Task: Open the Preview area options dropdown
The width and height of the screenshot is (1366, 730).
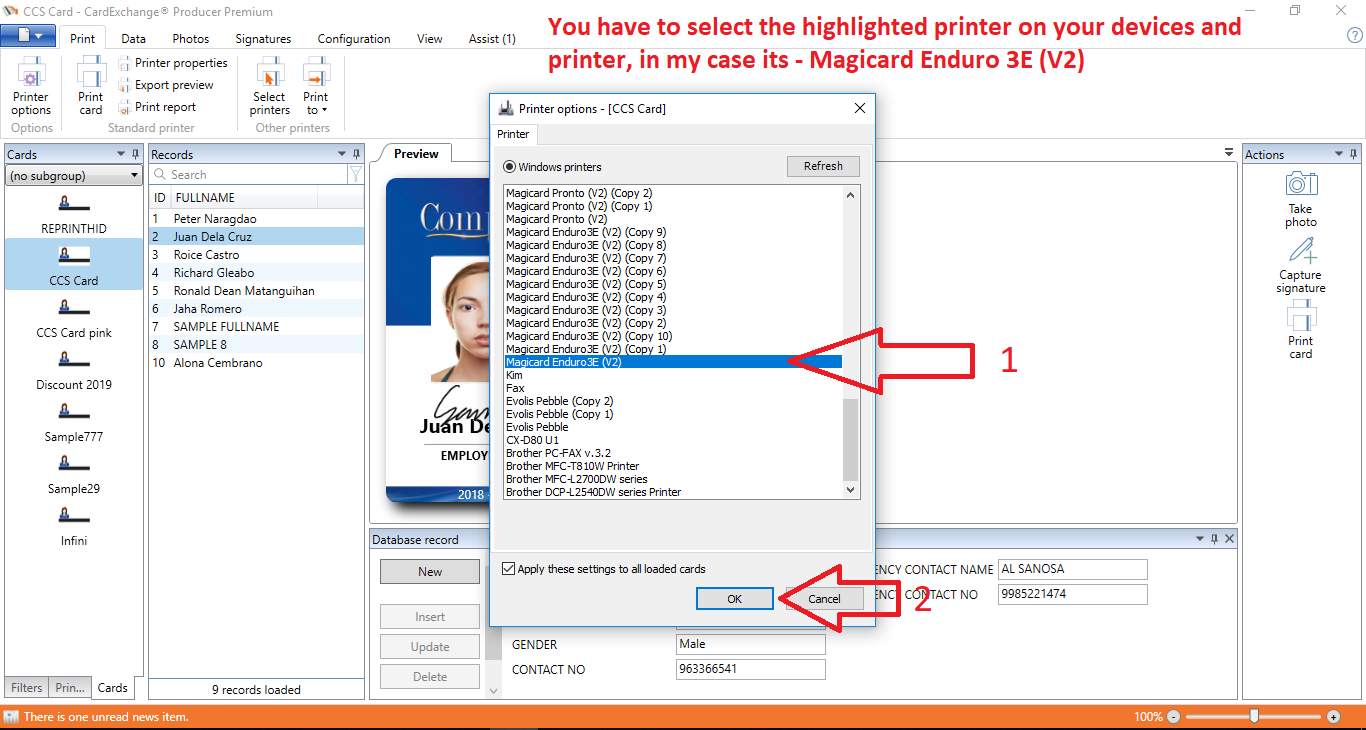Action: click(1229, 152)
